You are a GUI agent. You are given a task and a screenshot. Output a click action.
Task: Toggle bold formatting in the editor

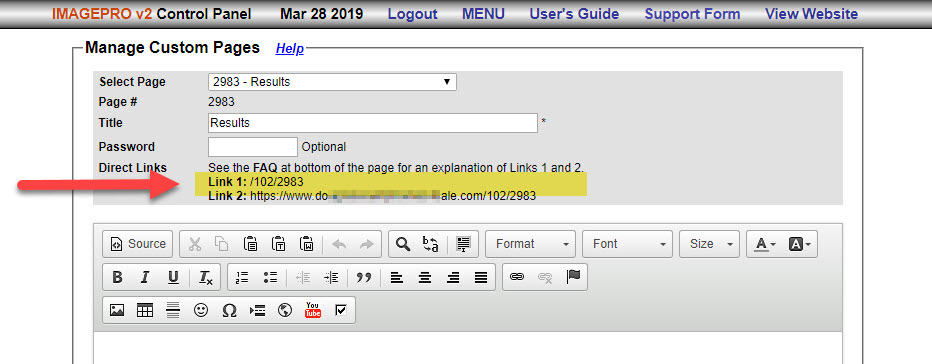pyautogui.click(x=117, y=277)
